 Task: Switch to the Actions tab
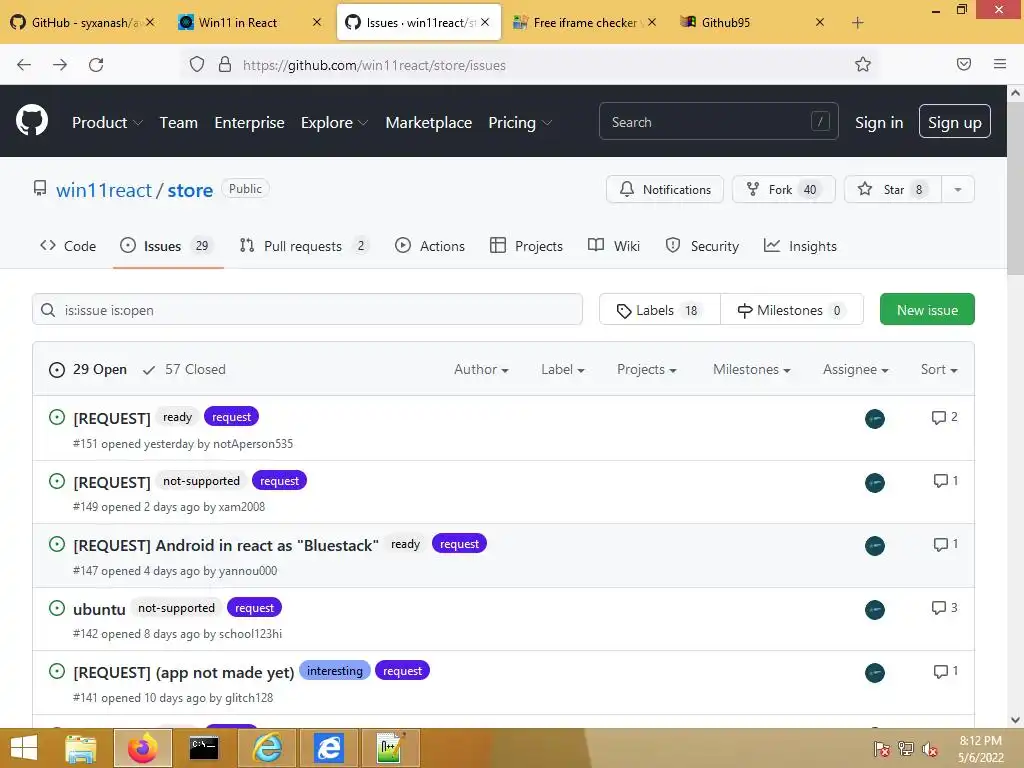click(x=430, y=246)
